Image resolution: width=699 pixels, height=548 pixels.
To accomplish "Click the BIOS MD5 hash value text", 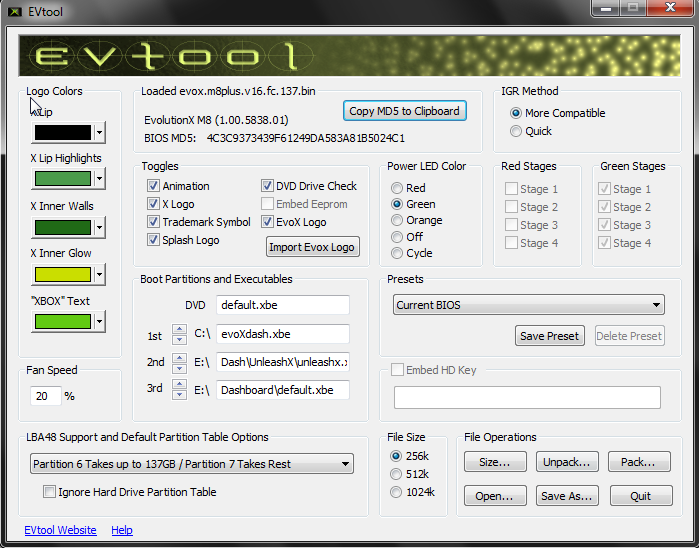I will point(306,138).
